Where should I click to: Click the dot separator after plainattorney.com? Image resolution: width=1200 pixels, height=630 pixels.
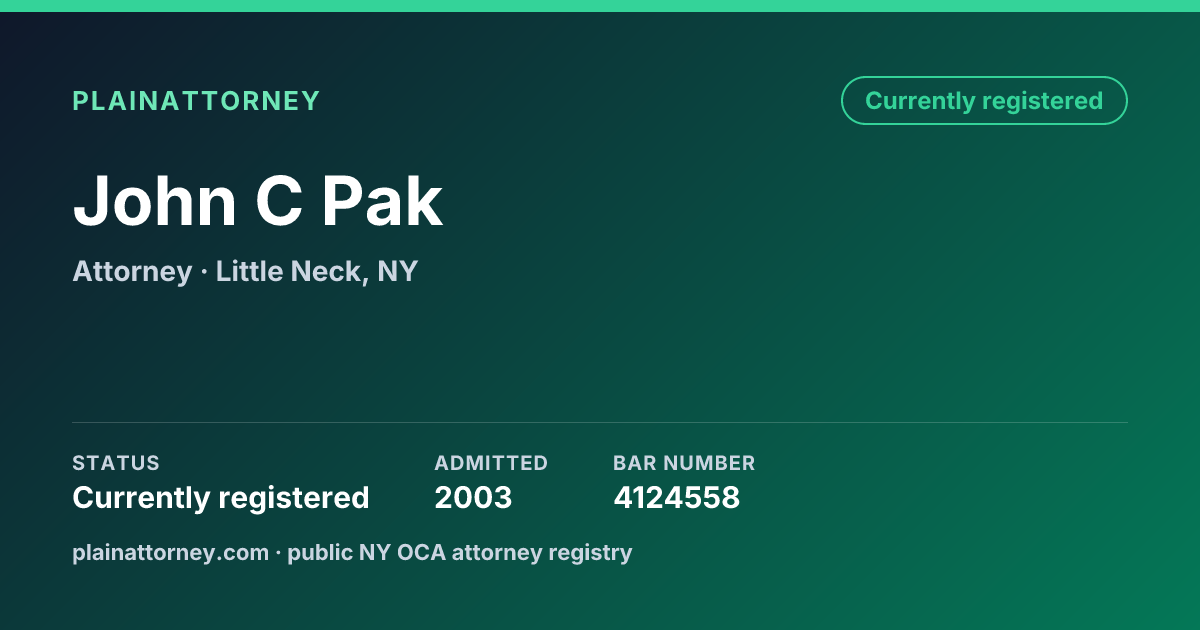tap(278, 552)
